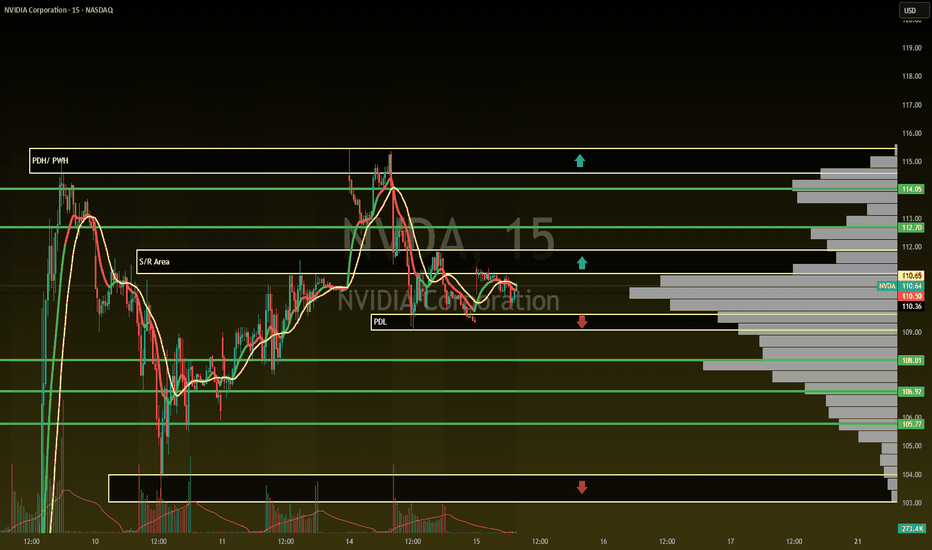Select the PDH/ PWH text label
This screenshot has width=932, height=550.
50,161
